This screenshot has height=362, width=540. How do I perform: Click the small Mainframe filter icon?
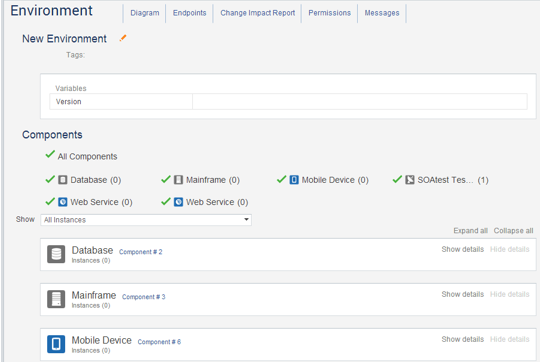click(178, 180)
